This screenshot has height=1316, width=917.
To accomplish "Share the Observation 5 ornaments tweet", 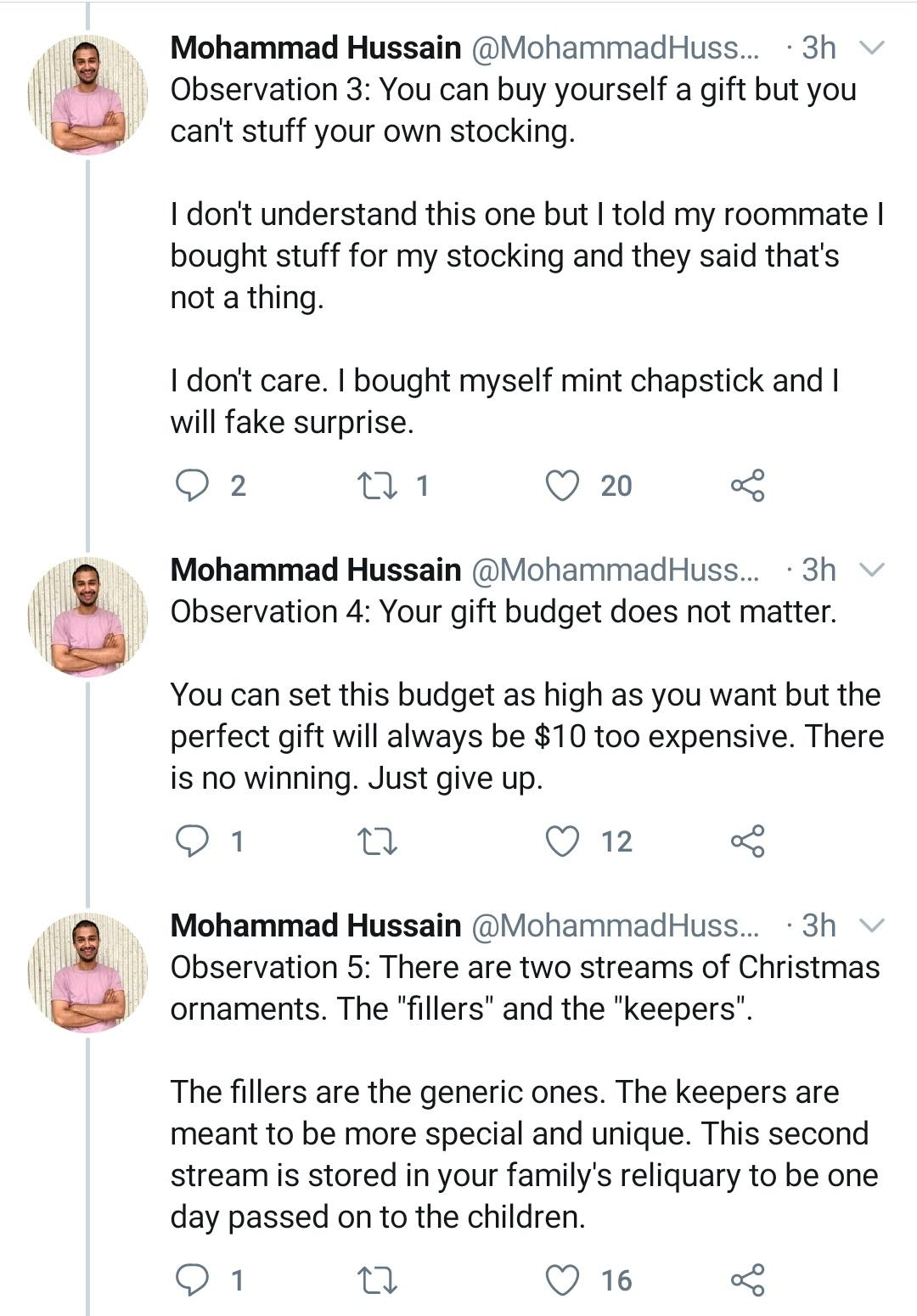I will click(747, 1280).
